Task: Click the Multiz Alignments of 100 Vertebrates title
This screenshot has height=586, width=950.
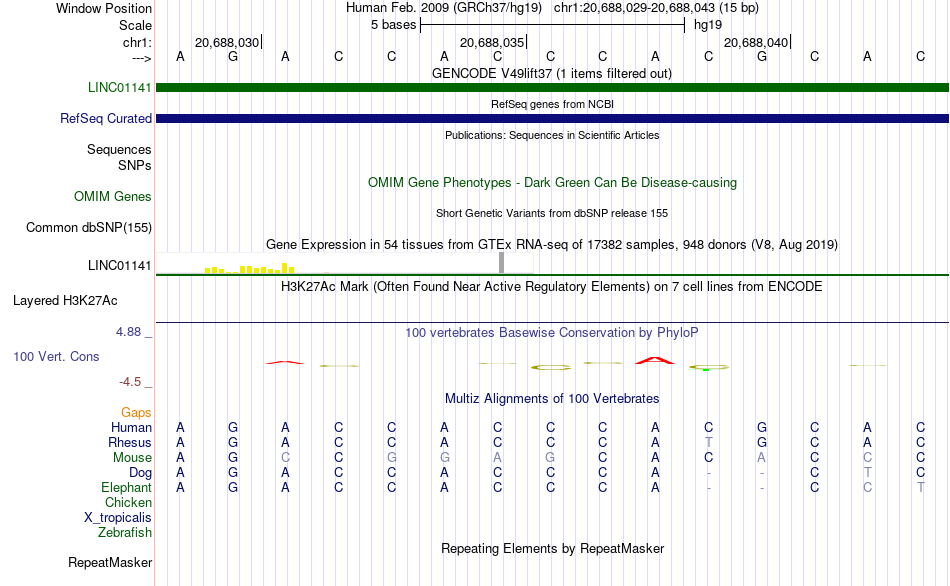Action: click(x=552, y=398)
